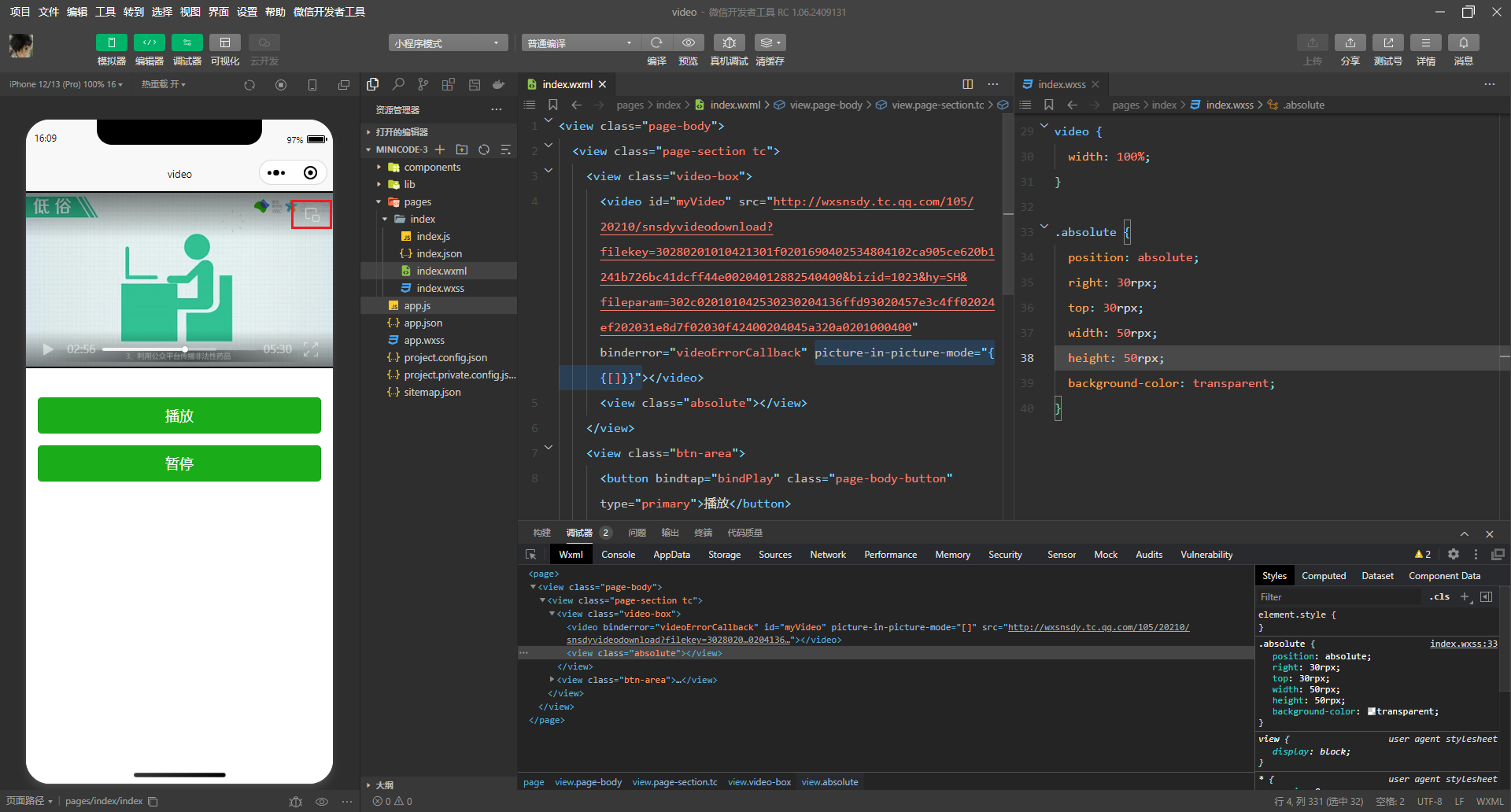Toggle the editor (编辑器) panel

(x=149, y=42)
